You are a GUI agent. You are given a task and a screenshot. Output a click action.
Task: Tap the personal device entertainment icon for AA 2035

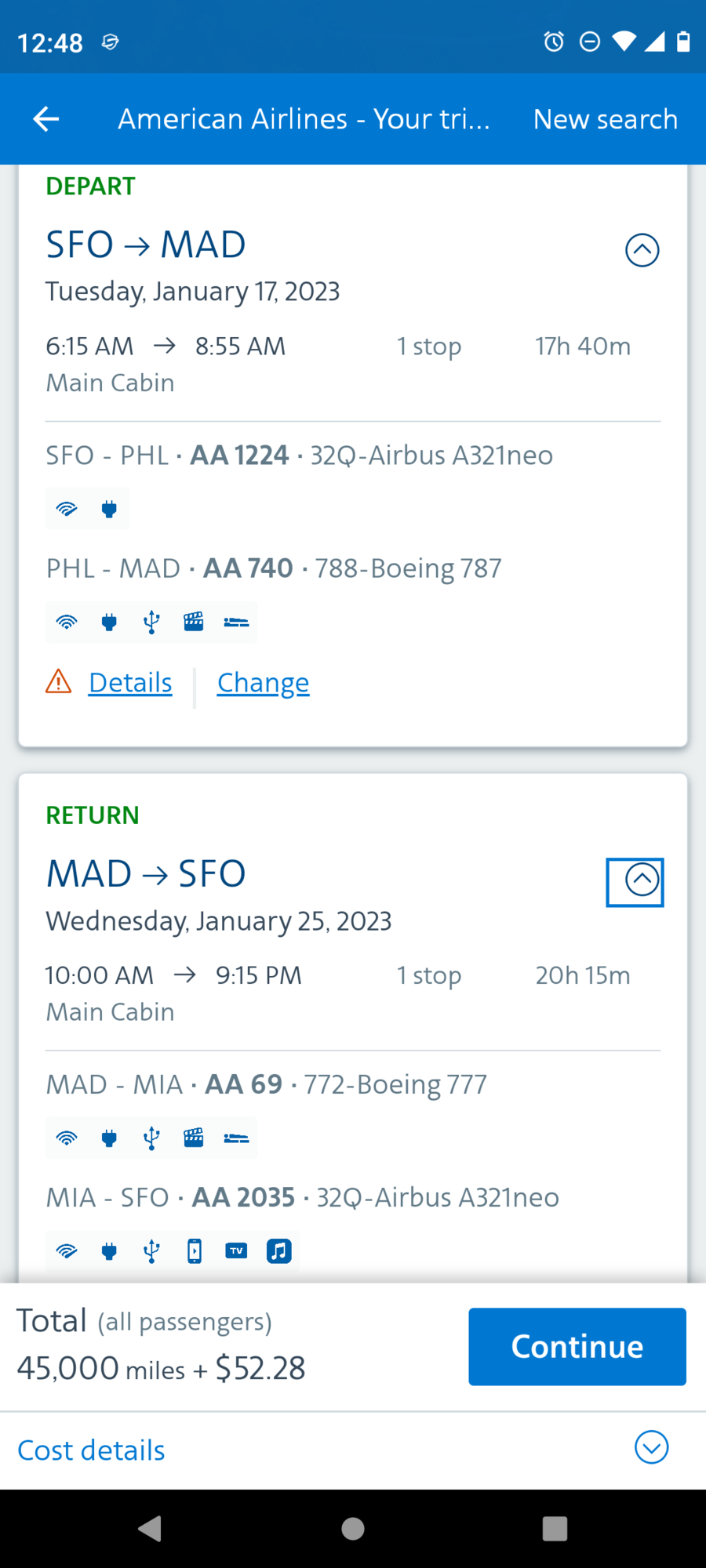[194, 1251]
